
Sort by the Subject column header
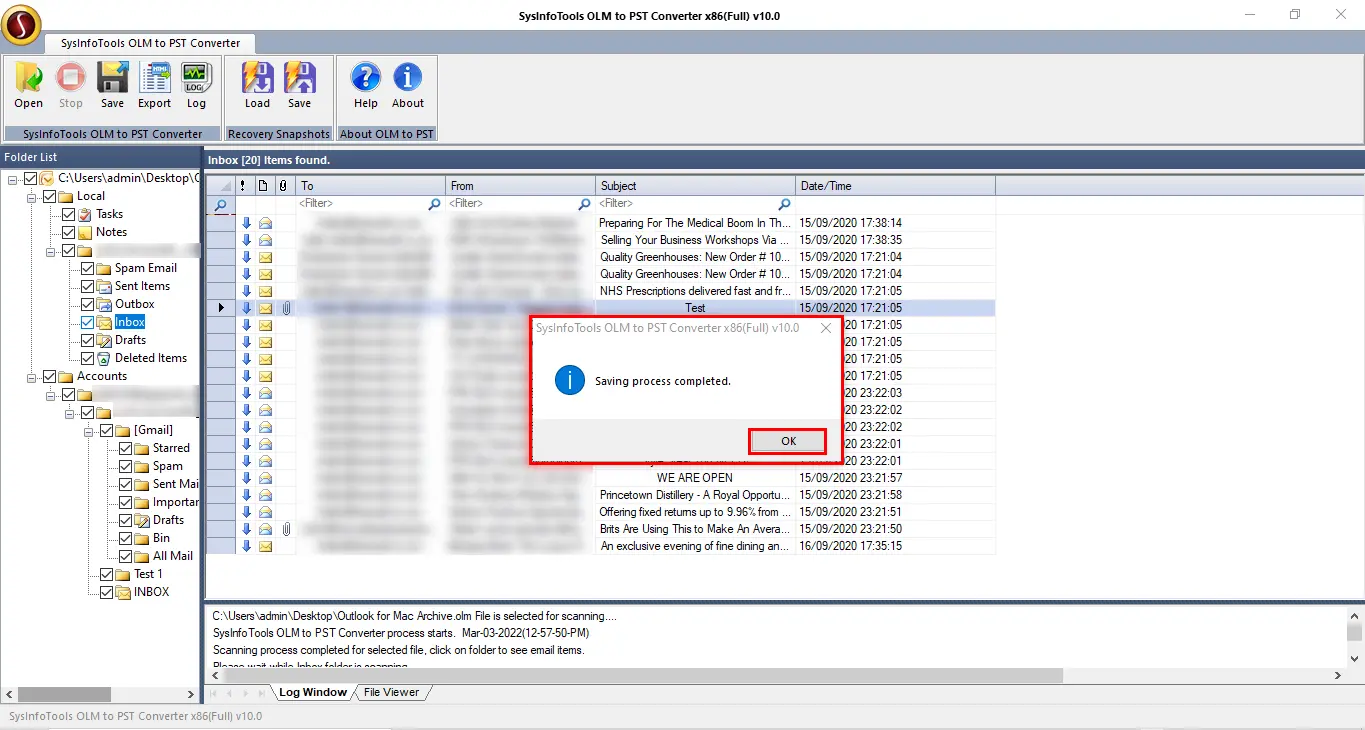click(696, 185)
